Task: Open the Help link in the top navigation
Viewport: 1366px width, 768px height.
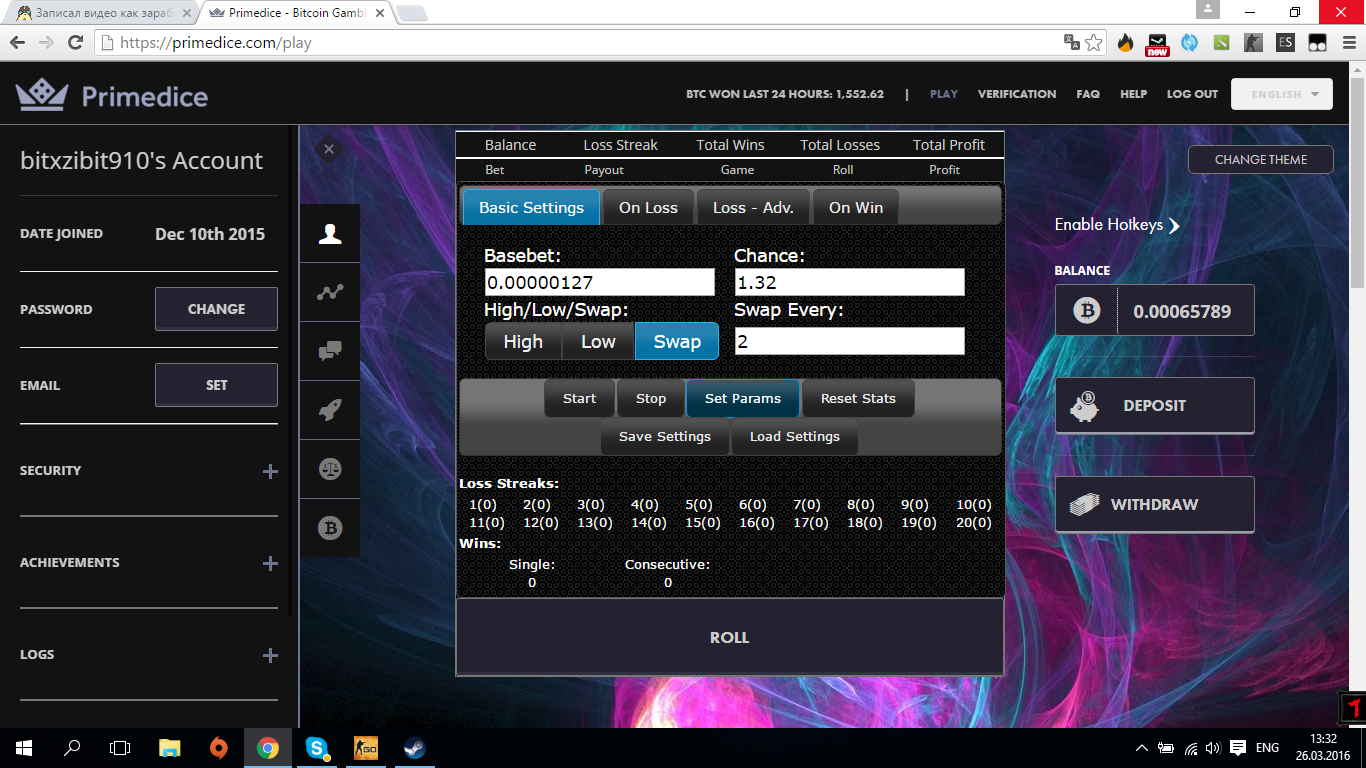Action: tap(1134, 94)
